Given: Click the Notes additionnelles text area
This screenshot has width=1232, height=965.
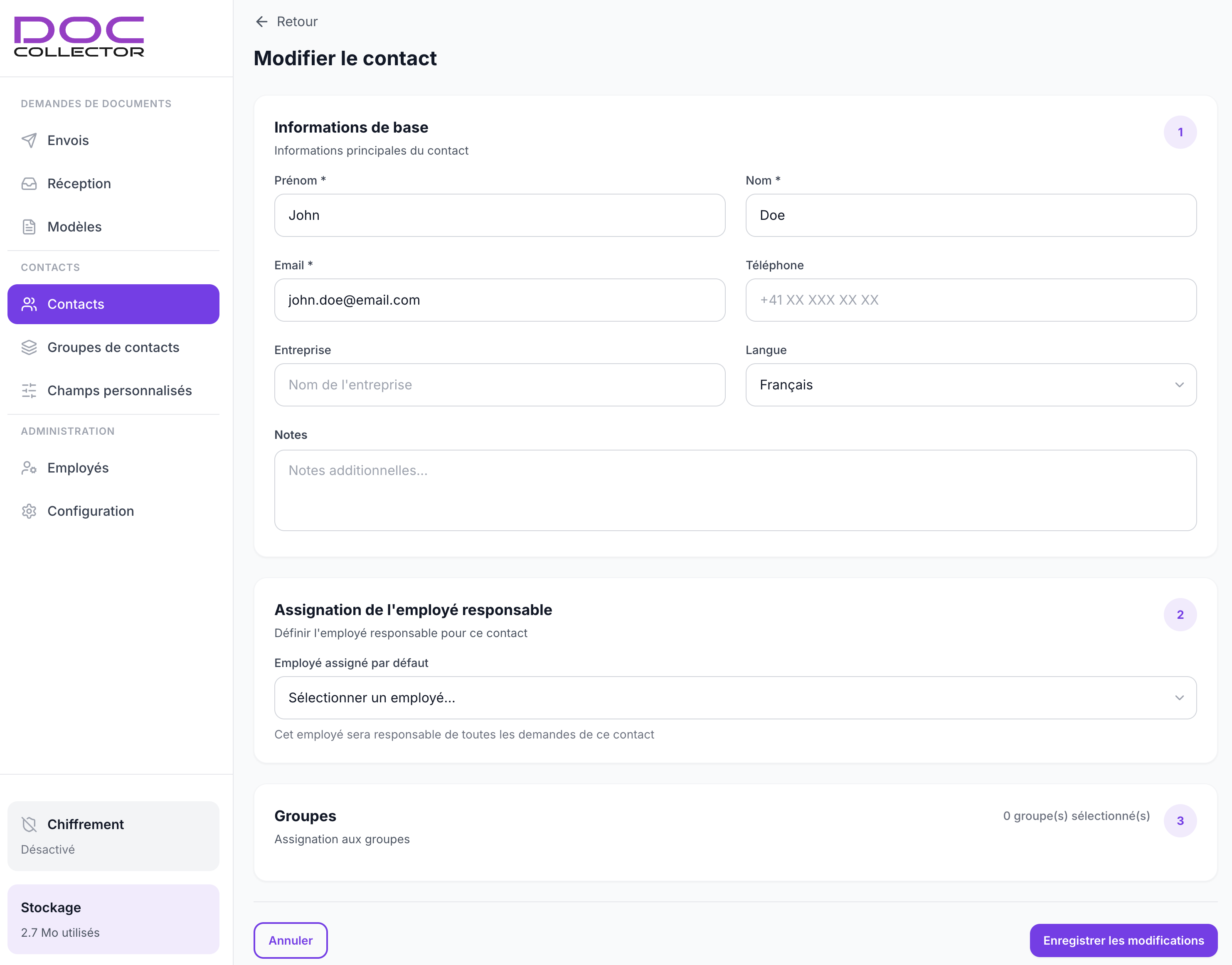Looking at the screenshot, I should [x=735, y=490].
